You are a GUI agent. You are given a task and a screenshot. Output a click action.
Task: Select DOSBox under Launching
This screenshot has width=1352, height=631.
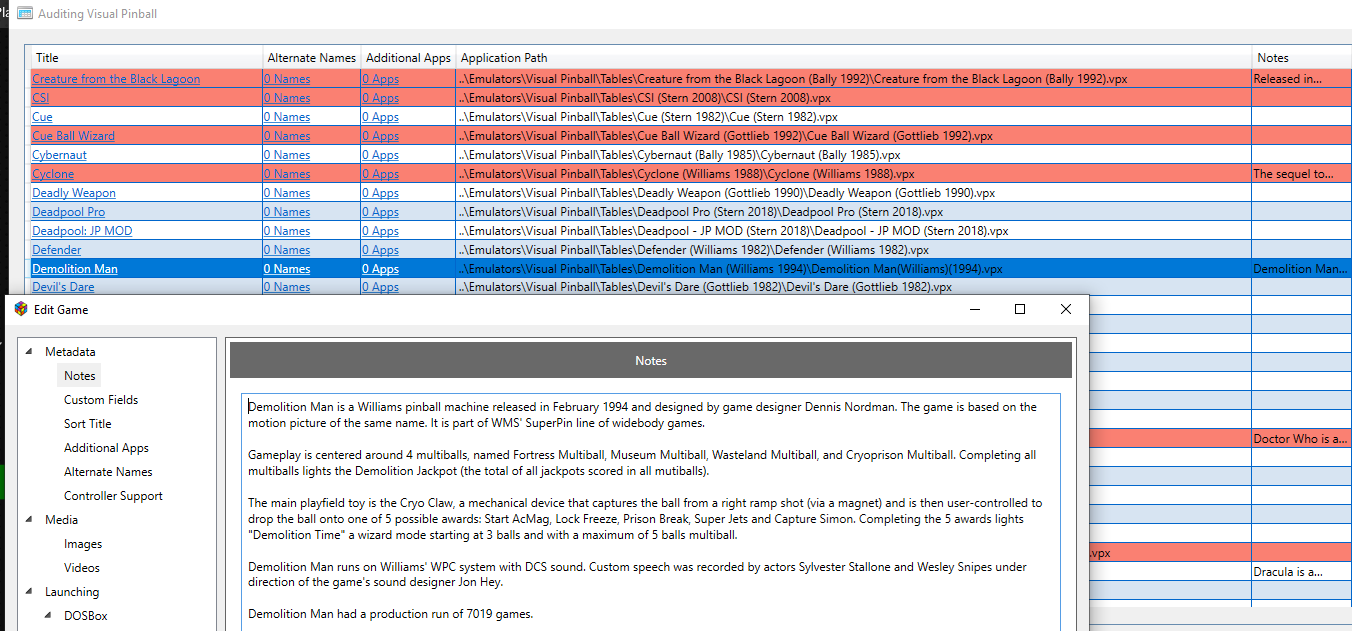click(86, 616)
